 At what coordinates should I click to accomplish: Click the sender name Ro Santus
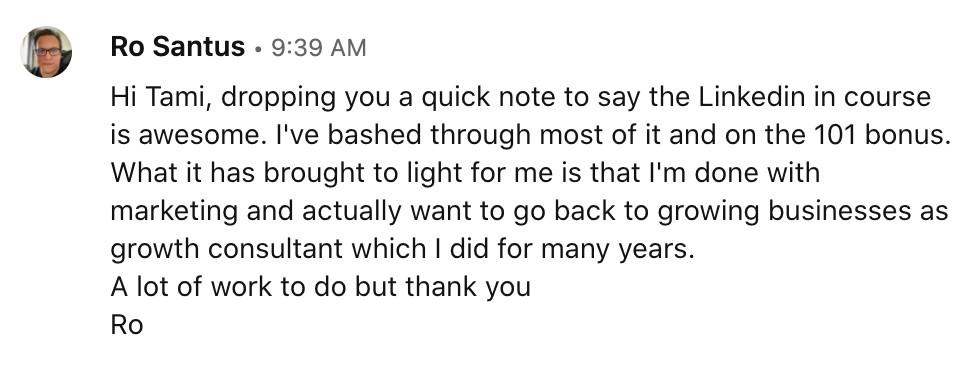(x=178, y=48)
